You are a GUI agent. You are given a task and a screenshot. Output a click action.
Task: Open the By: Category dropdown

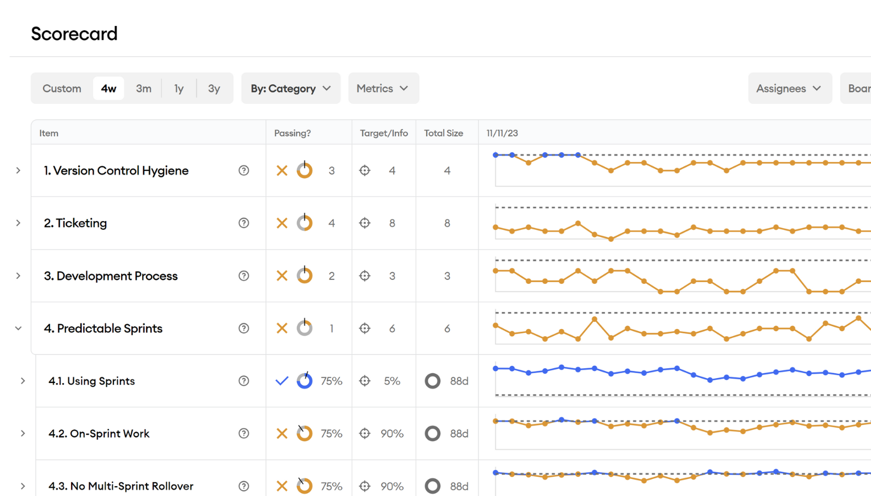pyautogui.click(x=290, y=89)
